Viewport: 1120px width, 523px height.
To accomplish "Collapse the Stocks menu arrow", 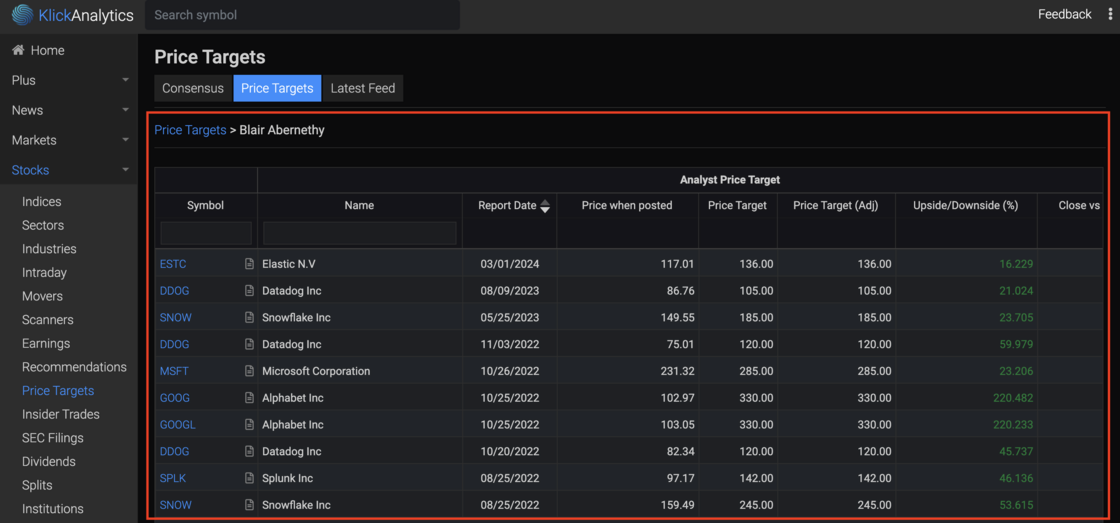I will click(126, 170).
